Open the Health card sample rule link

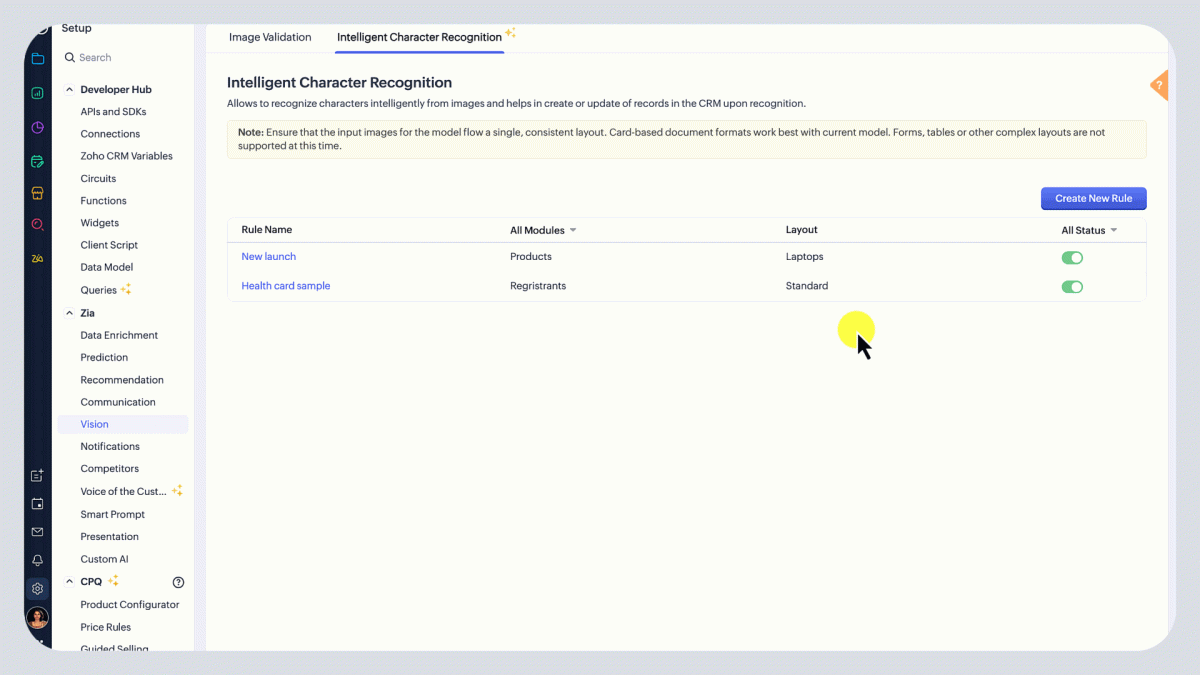click(x=285, y=286)
